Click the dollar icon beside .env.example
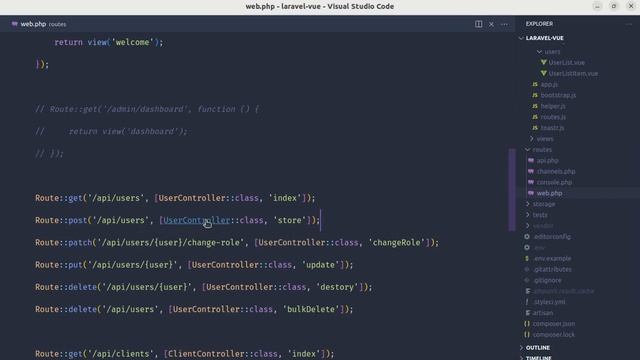 click(527, 258)
